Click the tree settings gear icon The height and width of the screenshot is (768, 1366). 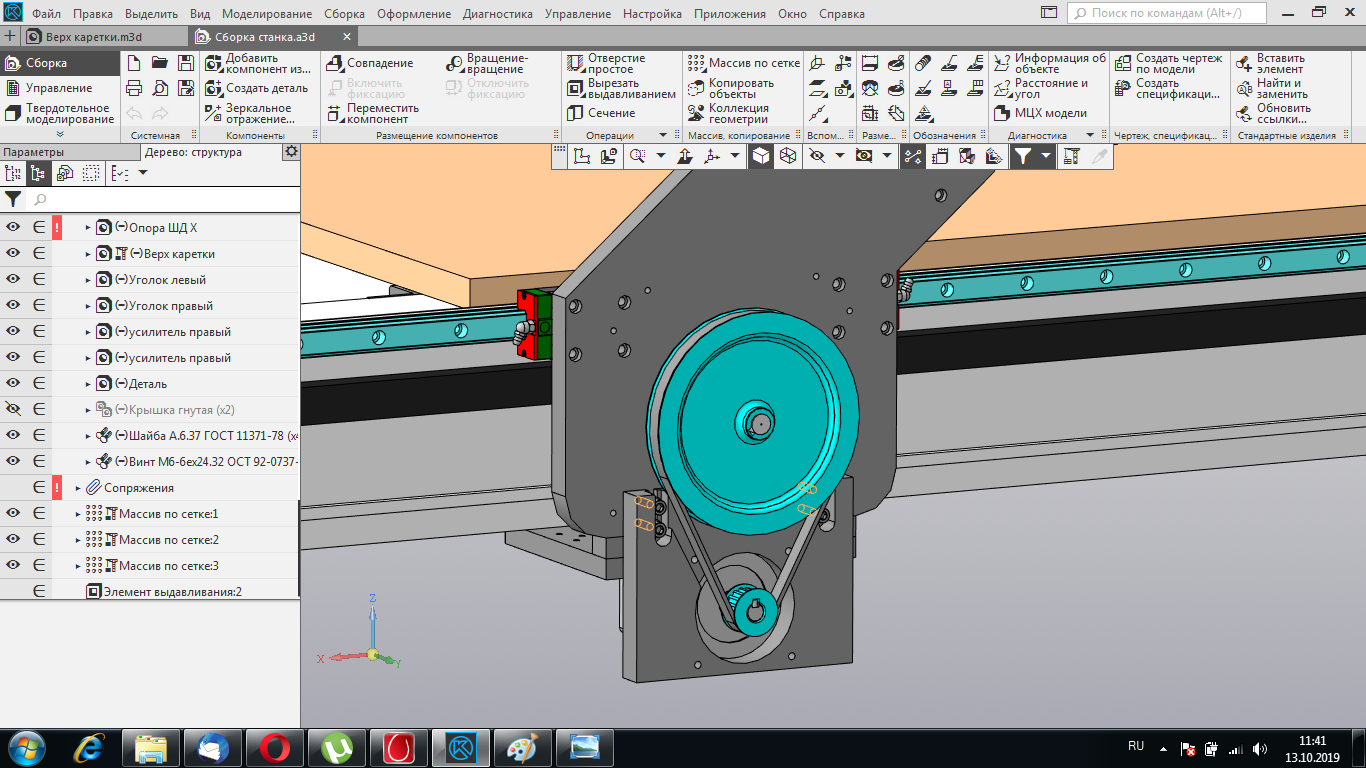click(291, 152)
